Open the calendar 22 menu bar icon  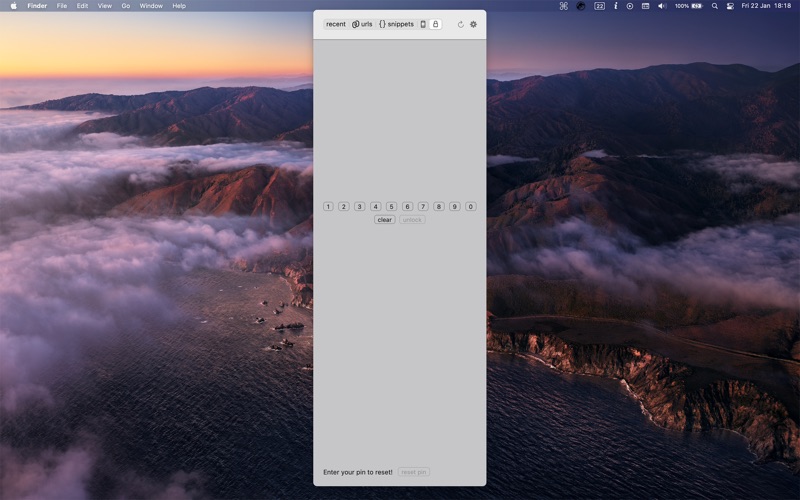[599, 6]
